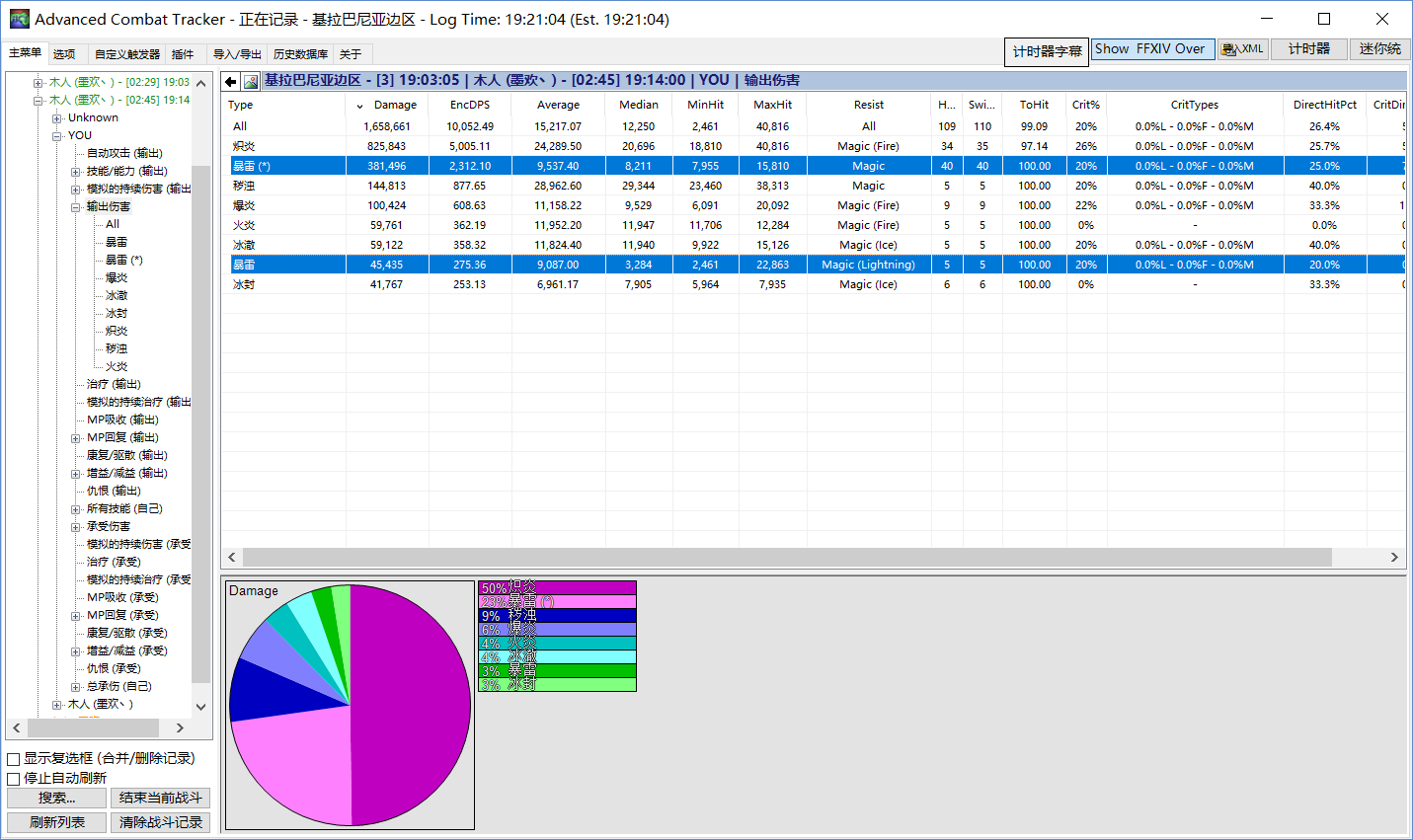Toggle the 停止自动刷新 checkbox

[14, 779]
